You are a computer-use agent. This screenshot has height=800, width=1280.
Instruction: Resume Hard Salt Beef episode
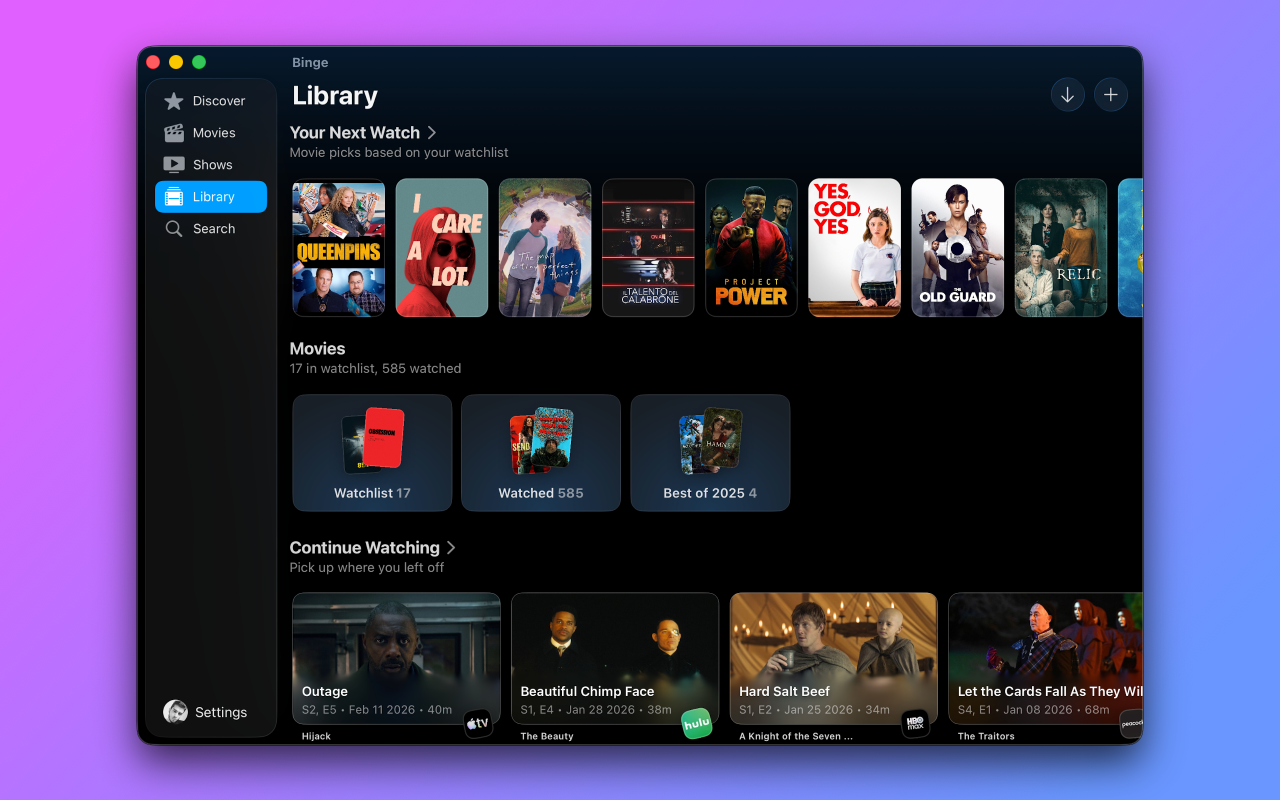[834, 658]
